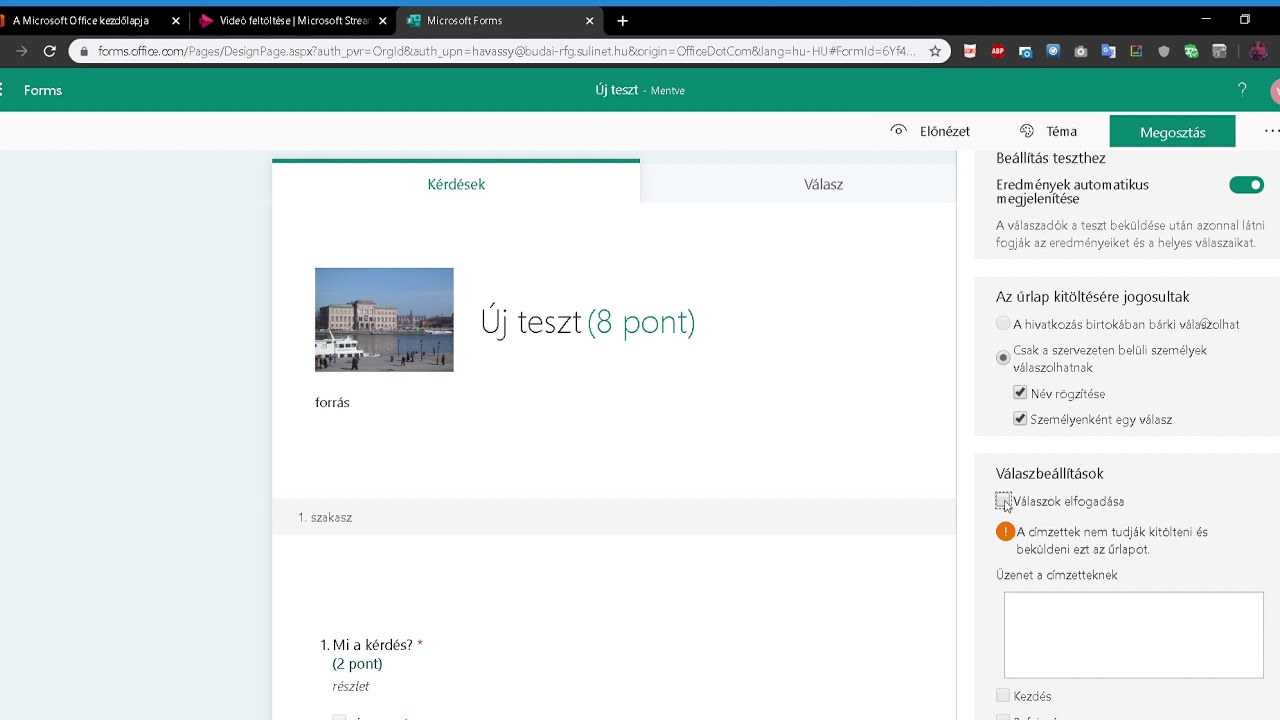Image resolution: width=1280 pixels, height=720 pixels.
Task: Switch to the Microsoft Stream browser tab
Action: tap(294, 20)
